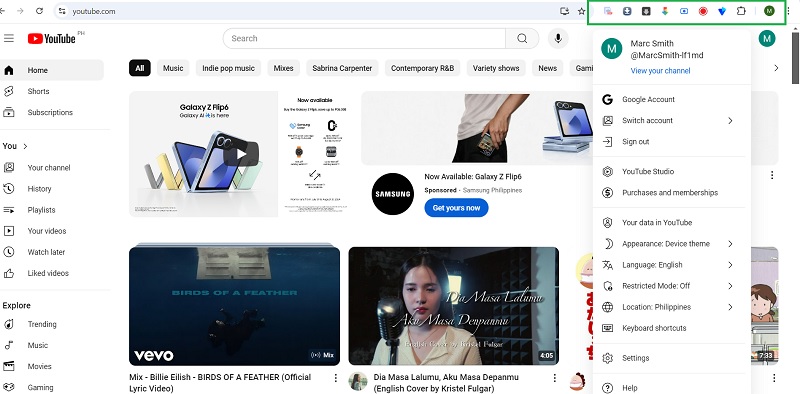Screen dimensions: 800x394
Task: Open Gaming in Explore section
Action: 52,387
